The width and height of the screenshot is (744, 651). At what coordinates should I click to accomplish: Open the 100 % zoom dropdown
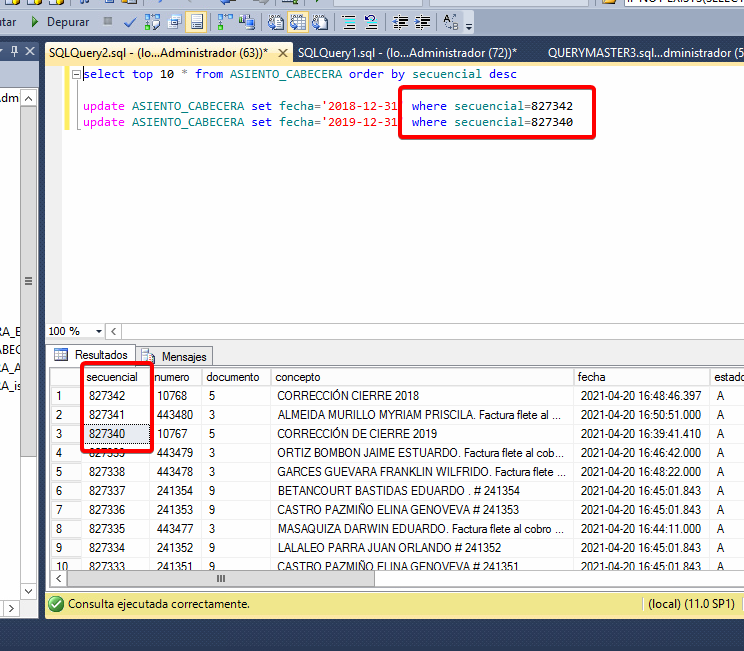point(99,331)
